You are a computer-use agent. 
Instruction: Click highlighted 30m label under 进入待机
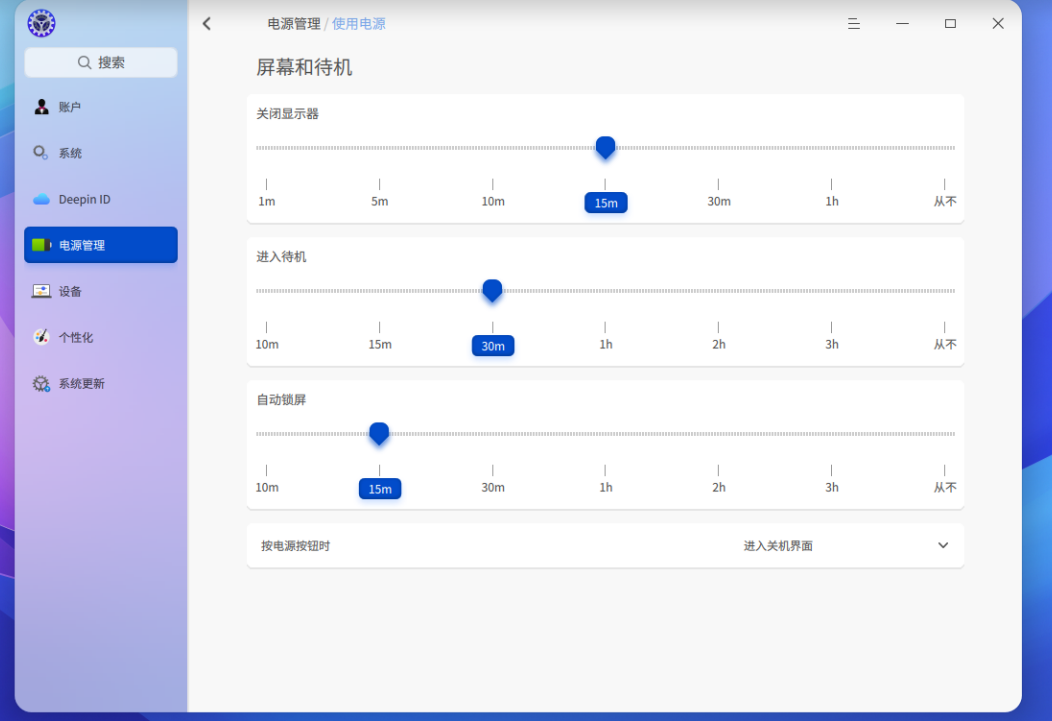click(493, 345)
